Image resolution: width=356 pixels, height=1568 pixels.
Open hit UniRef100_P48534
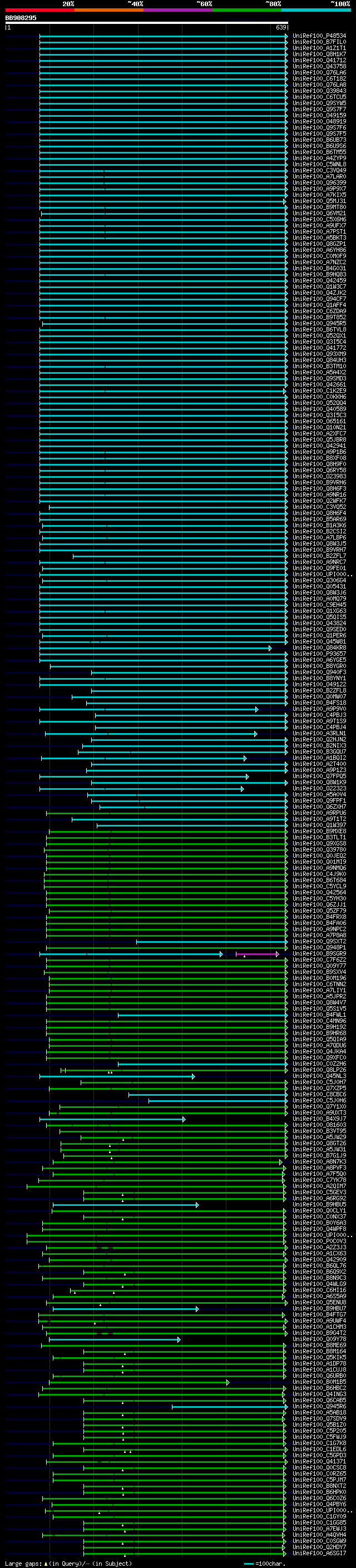point(319,36)
